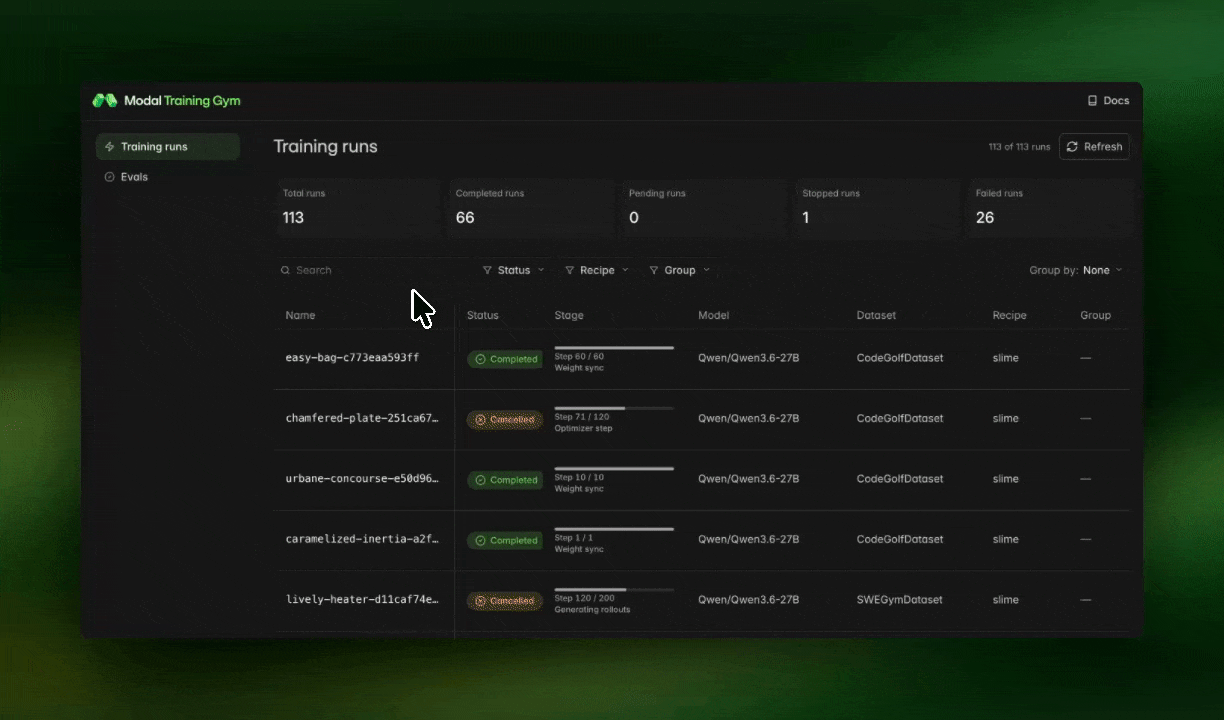Open the Recipe filter dropdown
This screenshot has width=1224, height=720.
596,270
